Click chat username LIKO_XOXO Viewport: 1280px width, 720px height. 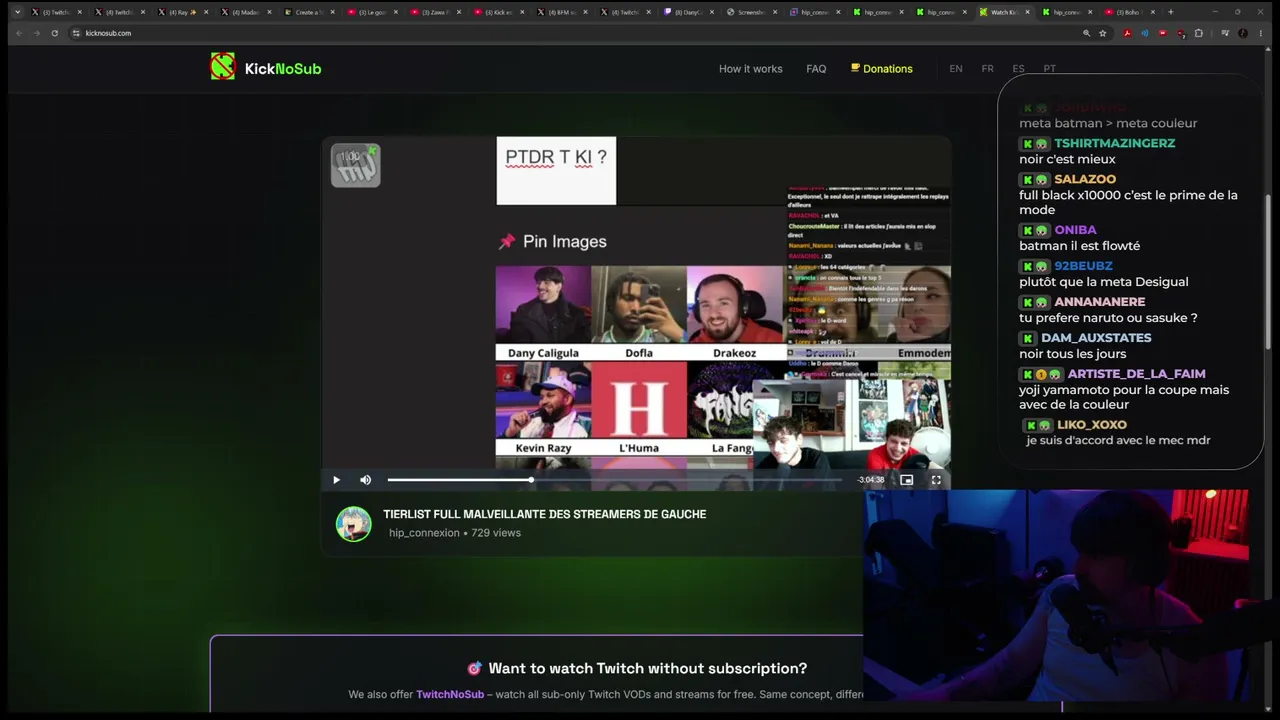[1092, 425]
